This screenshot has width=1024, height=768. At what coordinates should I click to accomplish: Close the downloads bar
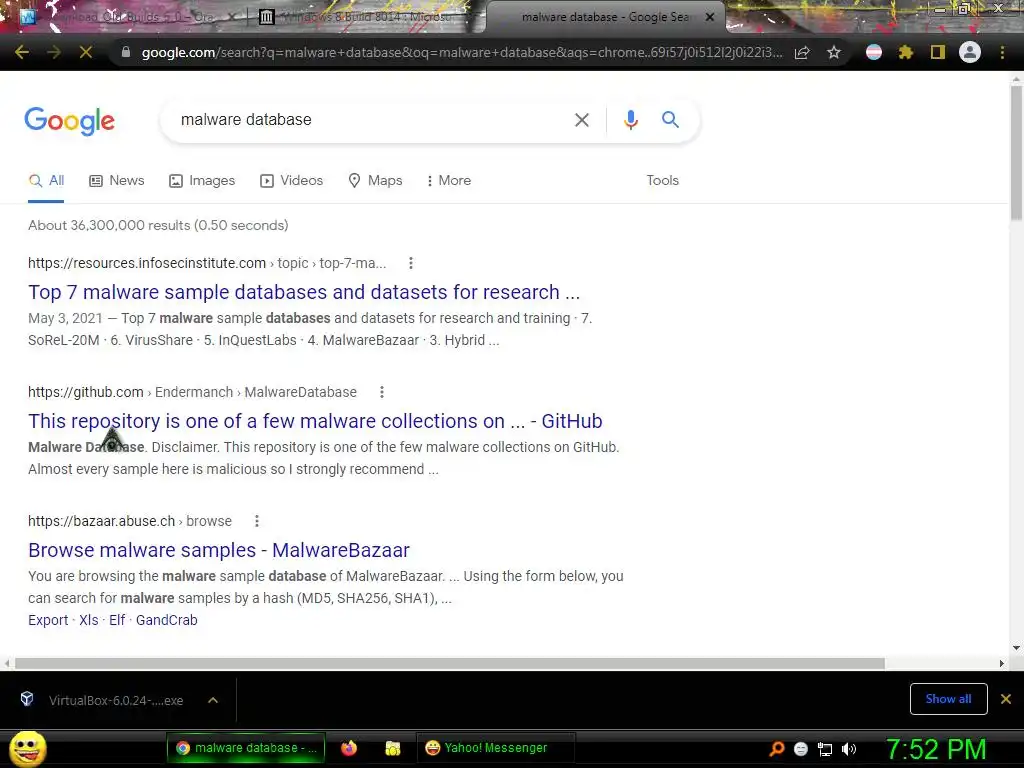pos(1006,699)
